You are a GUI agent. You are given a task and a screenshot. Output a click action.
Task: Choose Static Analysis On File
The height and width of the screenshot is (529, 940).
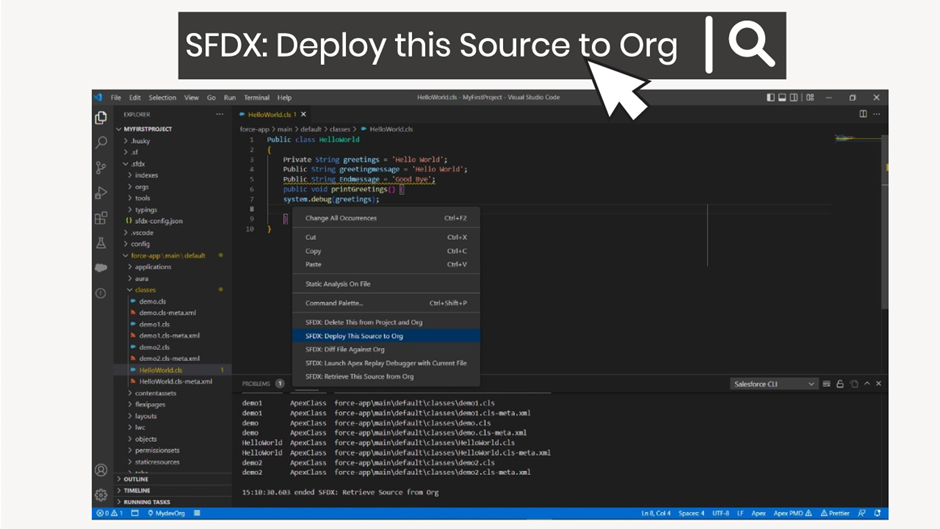386,284
